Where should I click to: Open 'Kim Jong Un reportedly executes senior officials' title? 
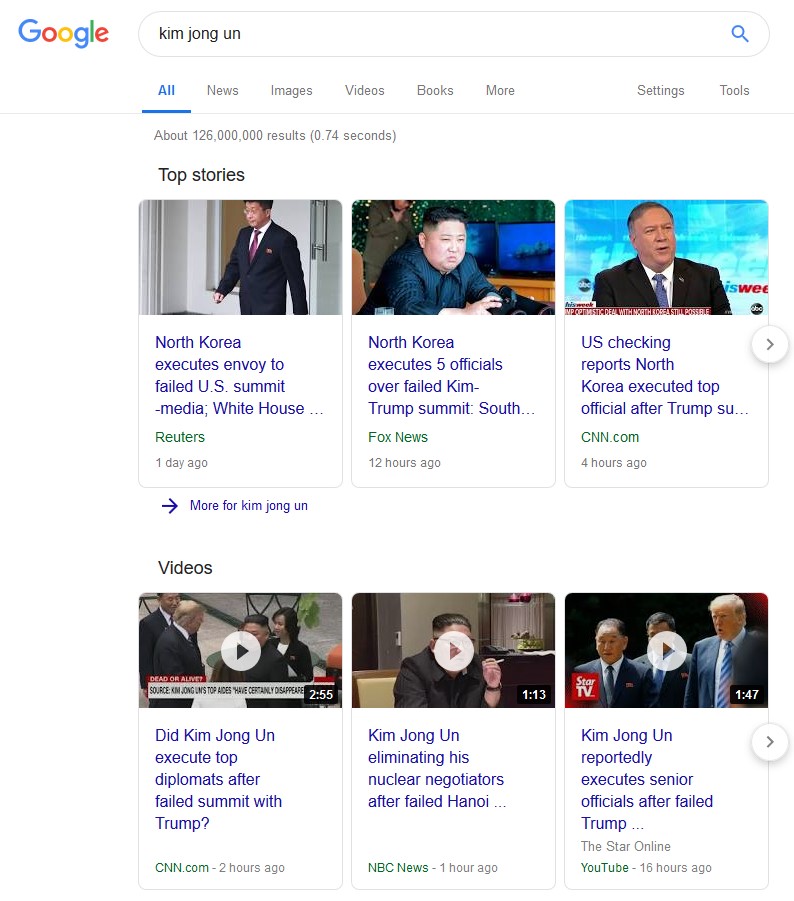coord(647,779)
